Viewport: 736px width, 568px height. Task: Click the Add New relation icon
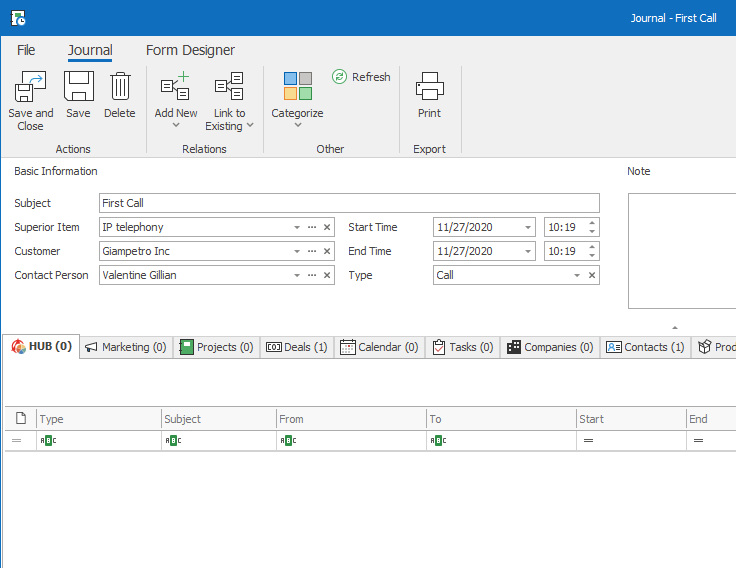[x=176, y=86]
